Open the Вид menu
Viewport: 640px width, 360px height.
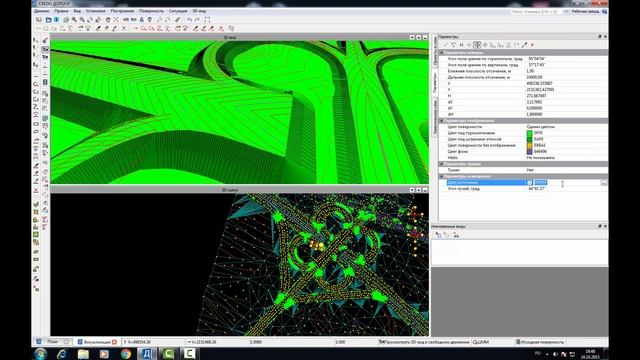pyautogui.click(x=77, y=11)
